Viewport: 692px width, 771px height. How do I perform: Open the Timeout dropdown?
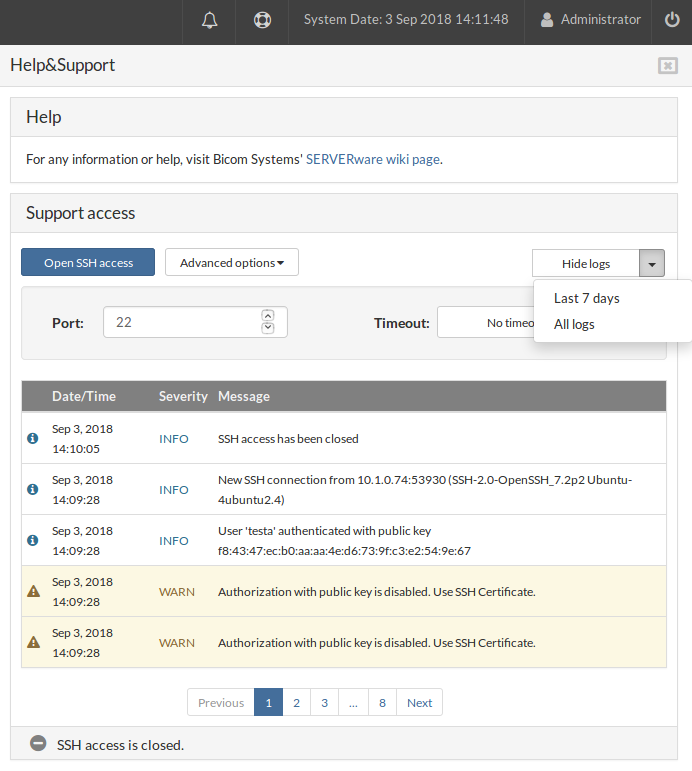click(485, 323)
